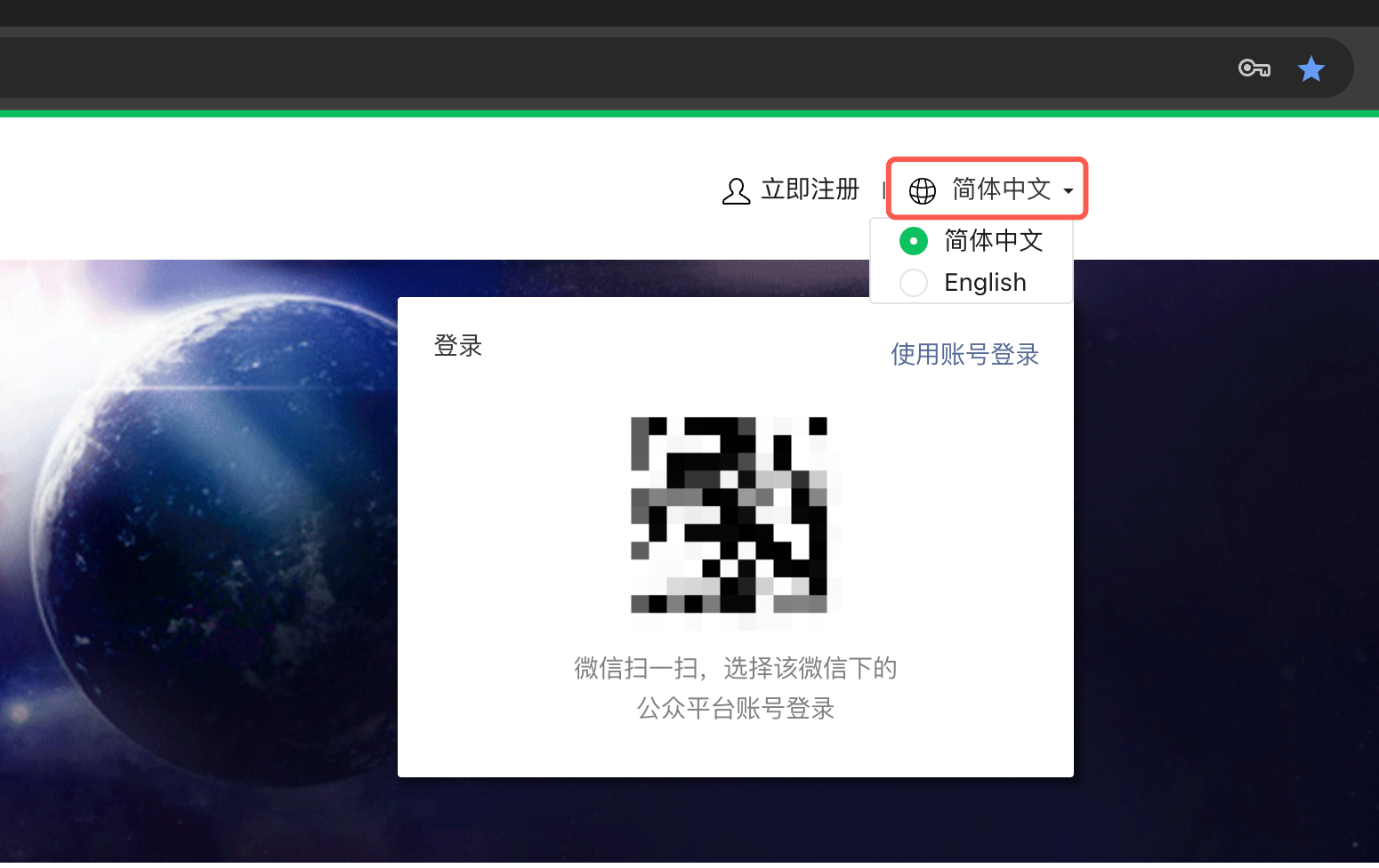Click the blue bookmark star icon
Screen dimensions: 1379x868
tap(1311, 68)
